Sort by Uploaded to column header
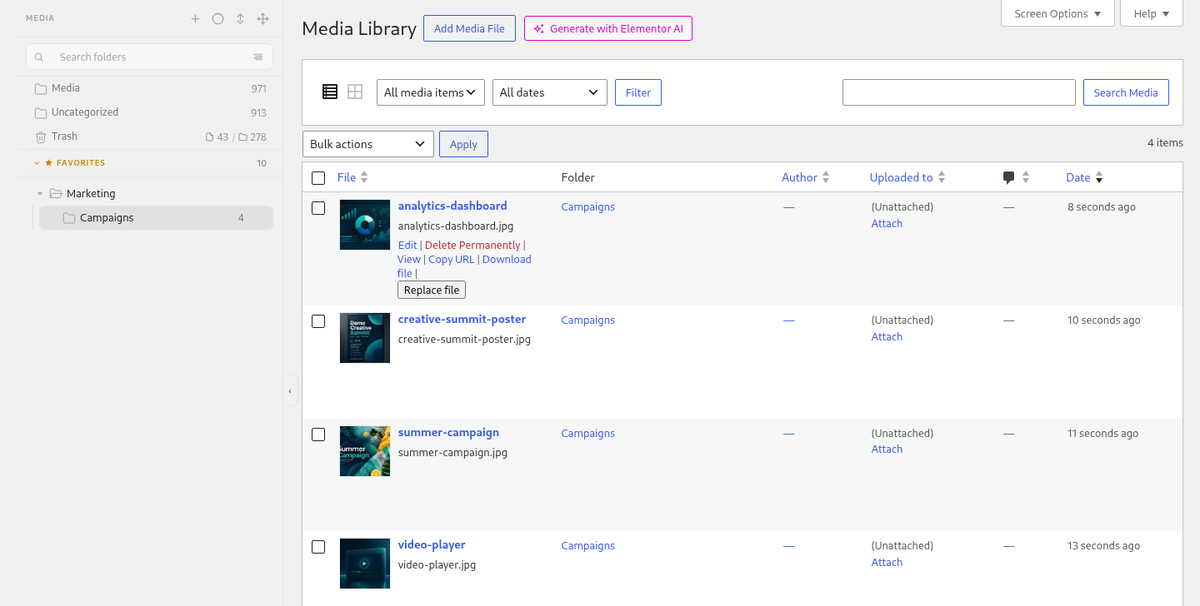This screenshot has height=606, width=1200. point(901,178)
